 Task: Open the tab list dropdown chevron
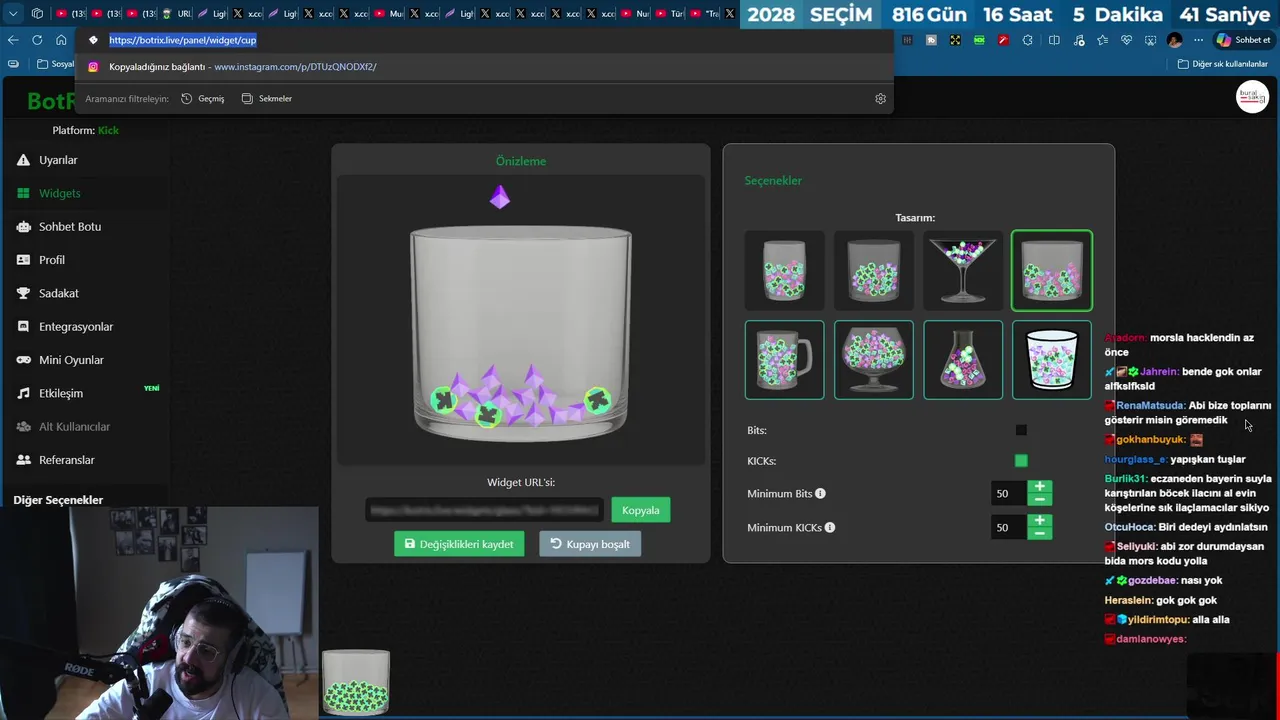pos(12,14)
